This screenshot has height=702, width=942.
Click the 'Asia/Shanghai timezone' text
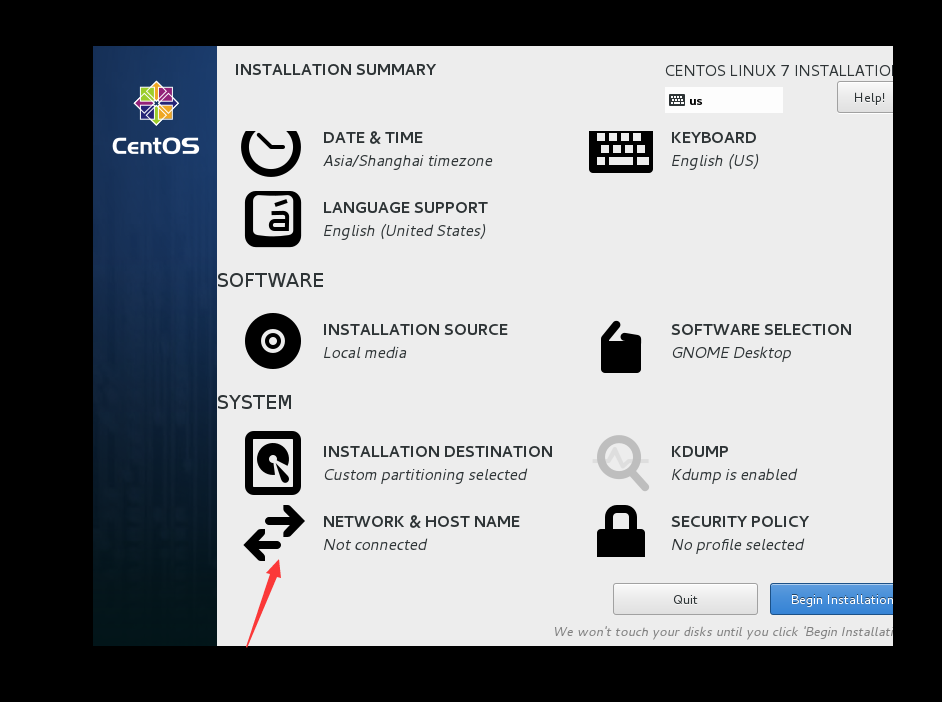point(408,161)
